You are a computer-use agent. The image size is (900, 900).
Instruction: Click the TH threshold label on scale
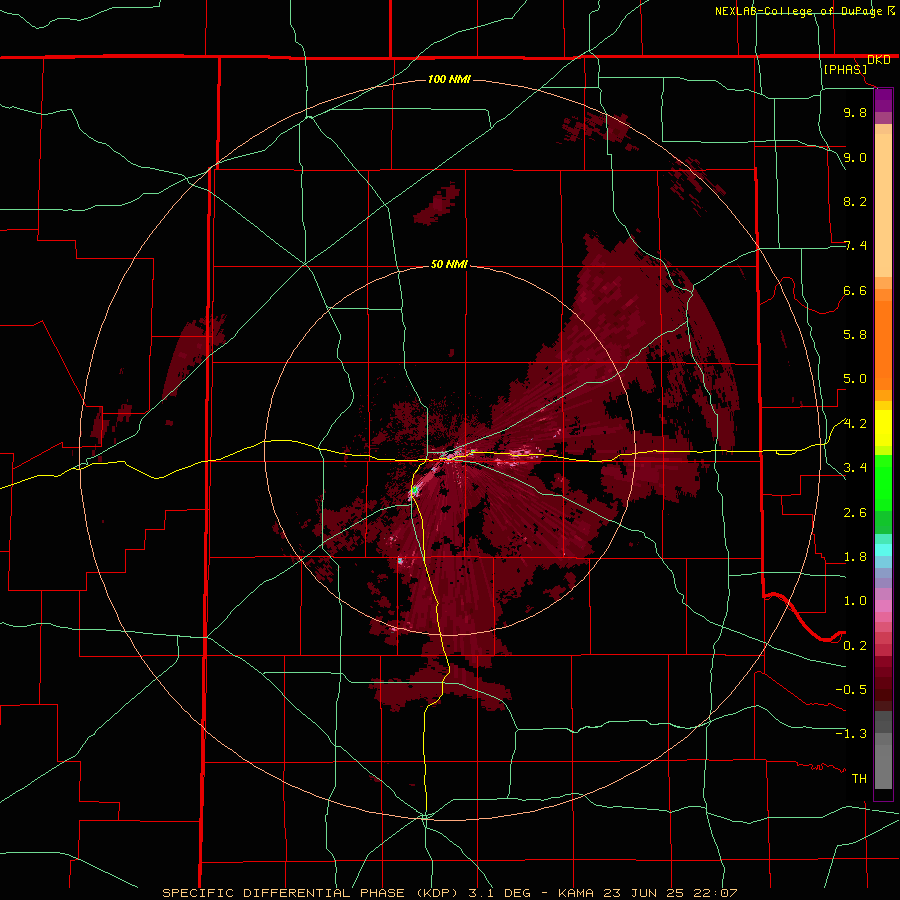click(859, 779)
